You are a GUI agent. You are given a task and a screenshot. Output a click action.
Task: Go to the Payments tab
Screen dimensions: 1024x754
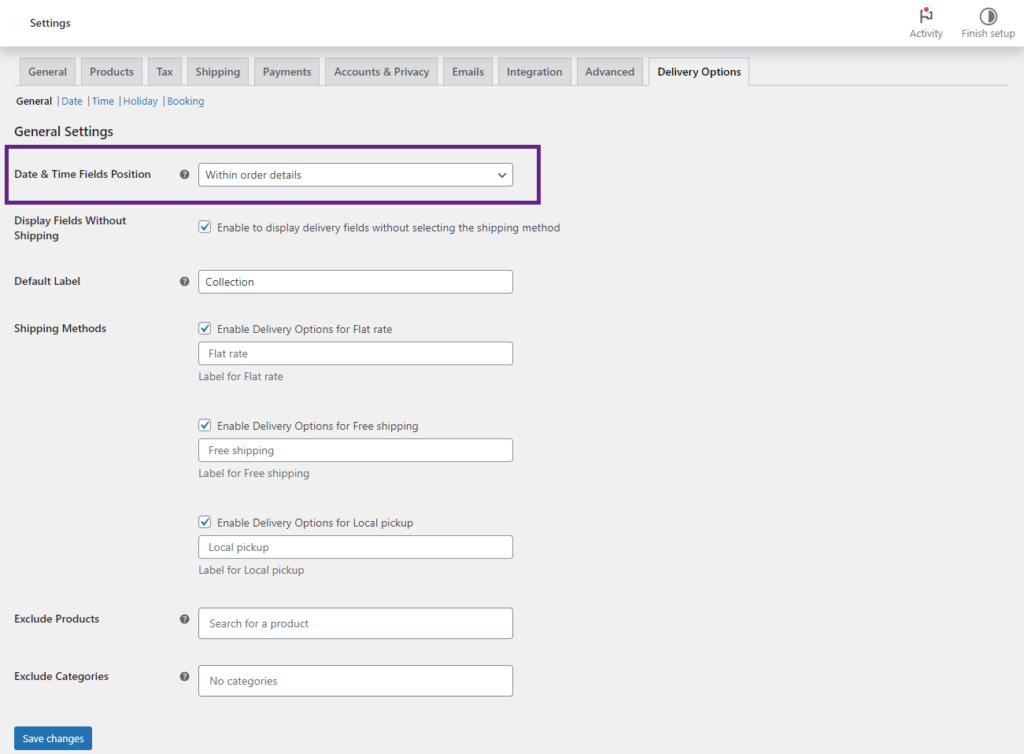[287, 72]
